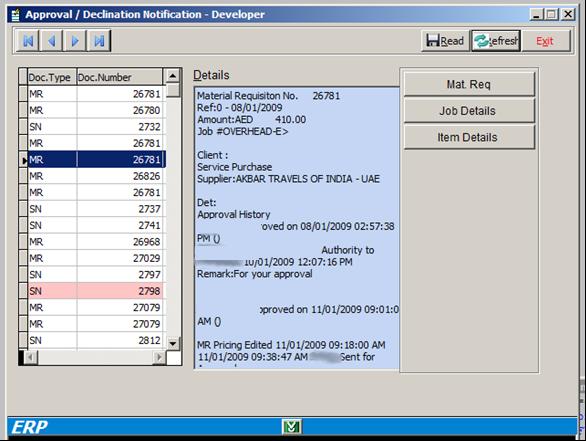586x441 pixels.
Task: Open Item Details
Action: pyautogui.click(x=469, y=138)
